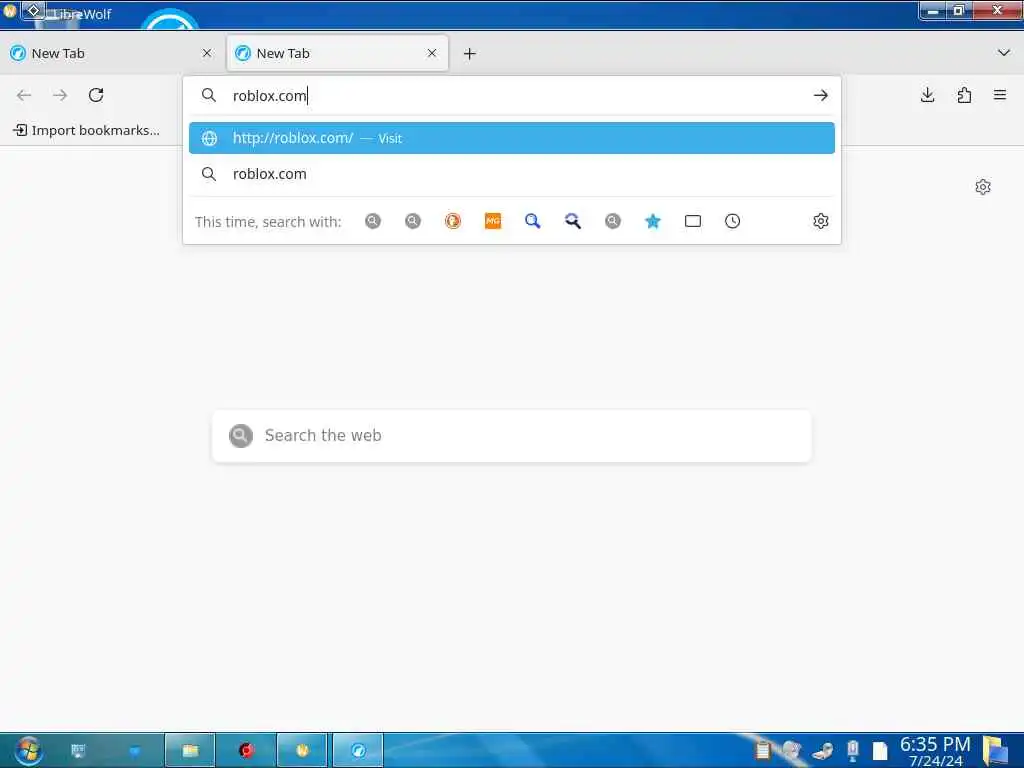Screen dimensions: 1024x768
Task: Search this time with DuckDuckGo
Action: click(x=453, y=221)
